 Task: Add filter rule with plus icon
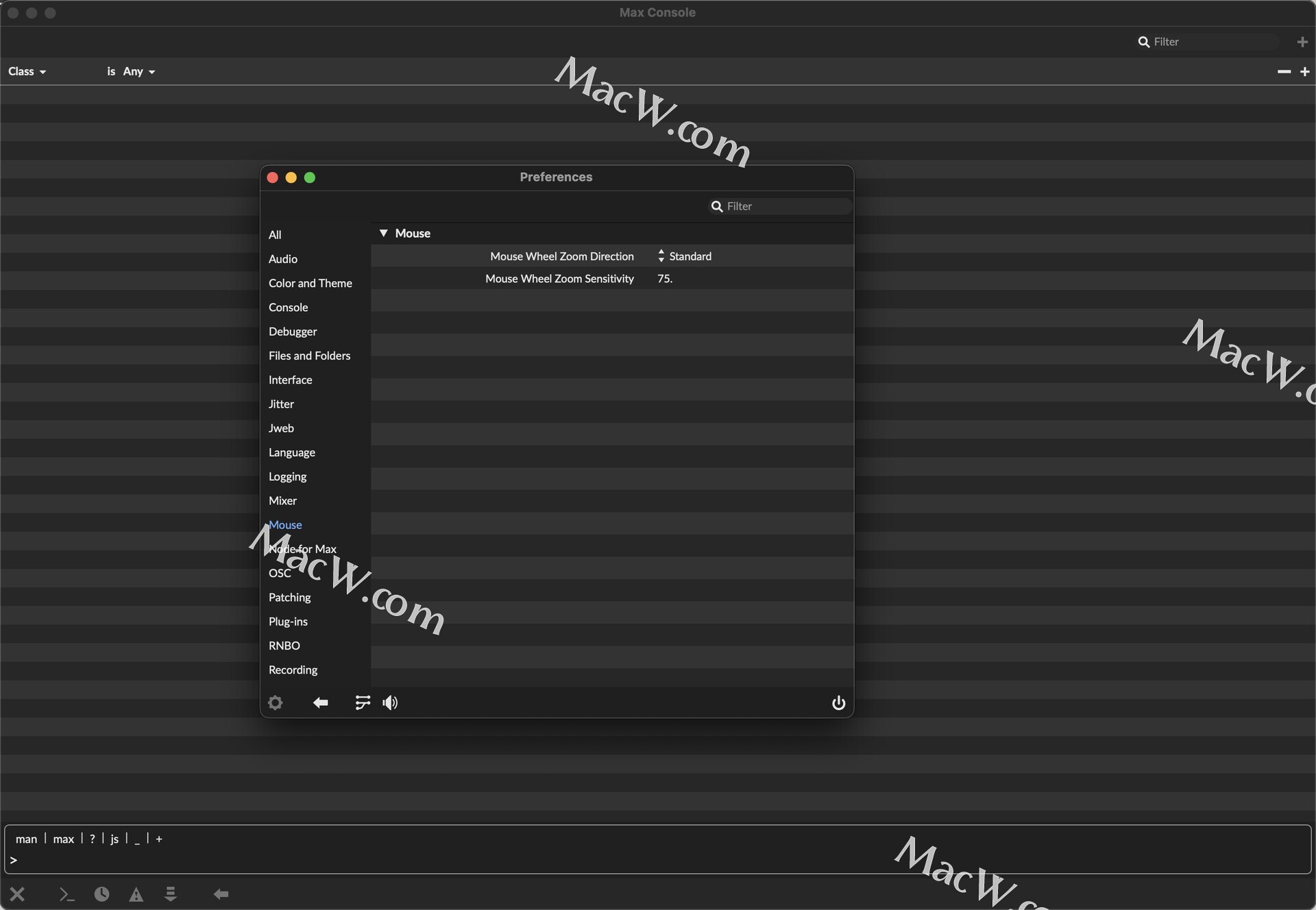click(x=1304, y=71)
